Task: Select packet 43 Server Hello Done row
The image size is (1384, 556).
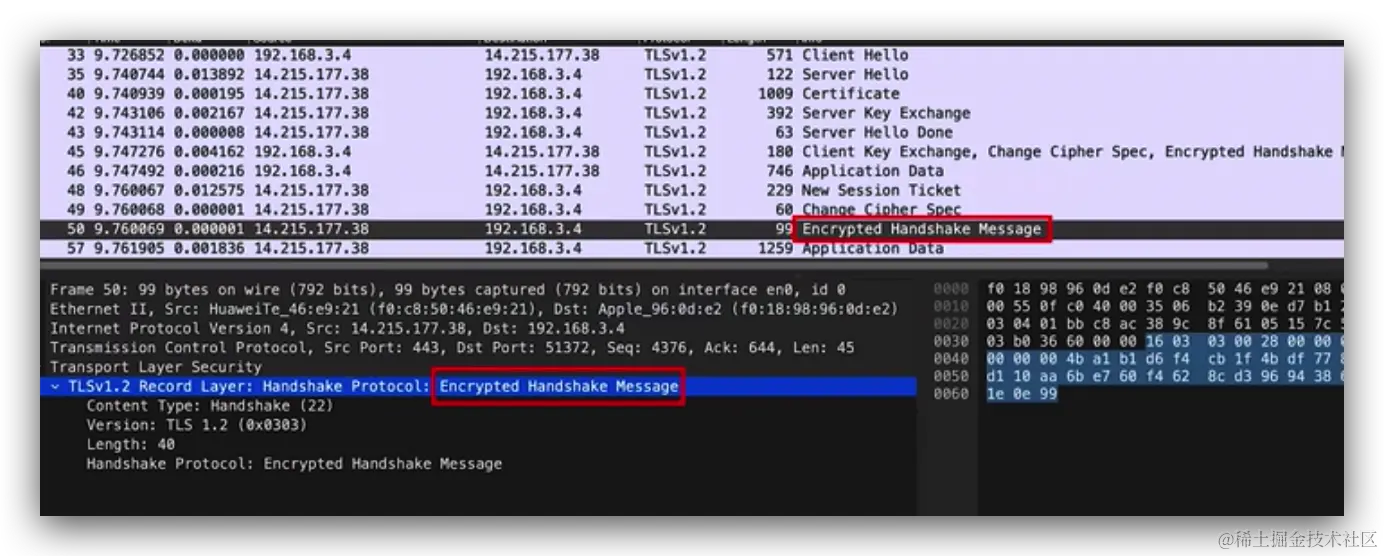Action: click(692, 132)
